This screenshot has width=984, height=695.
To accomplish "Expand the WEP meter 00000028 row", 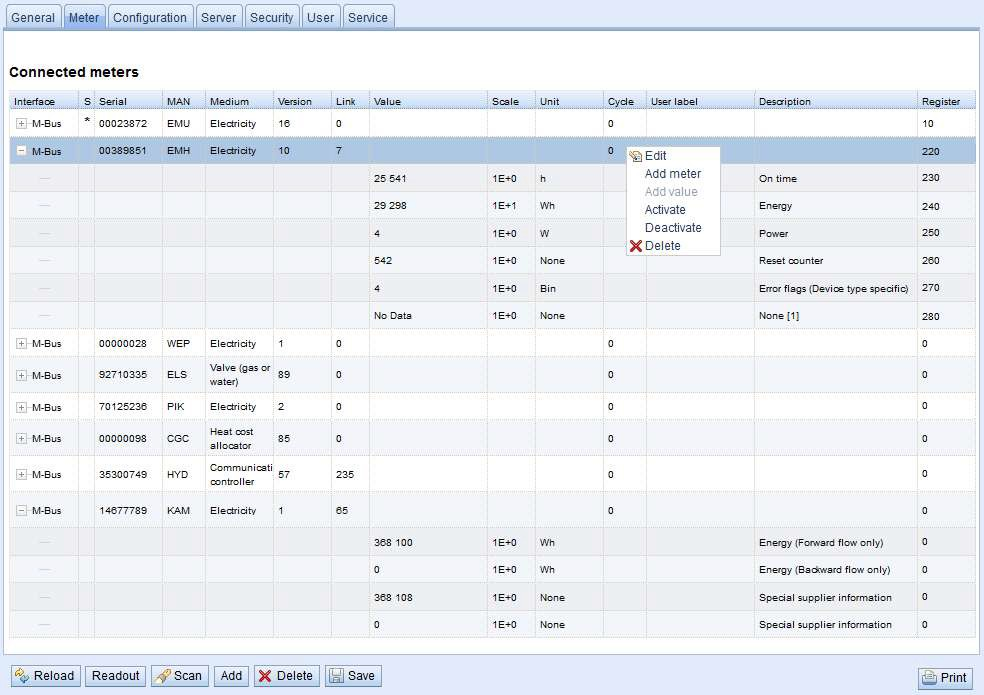I will point(21,343).
